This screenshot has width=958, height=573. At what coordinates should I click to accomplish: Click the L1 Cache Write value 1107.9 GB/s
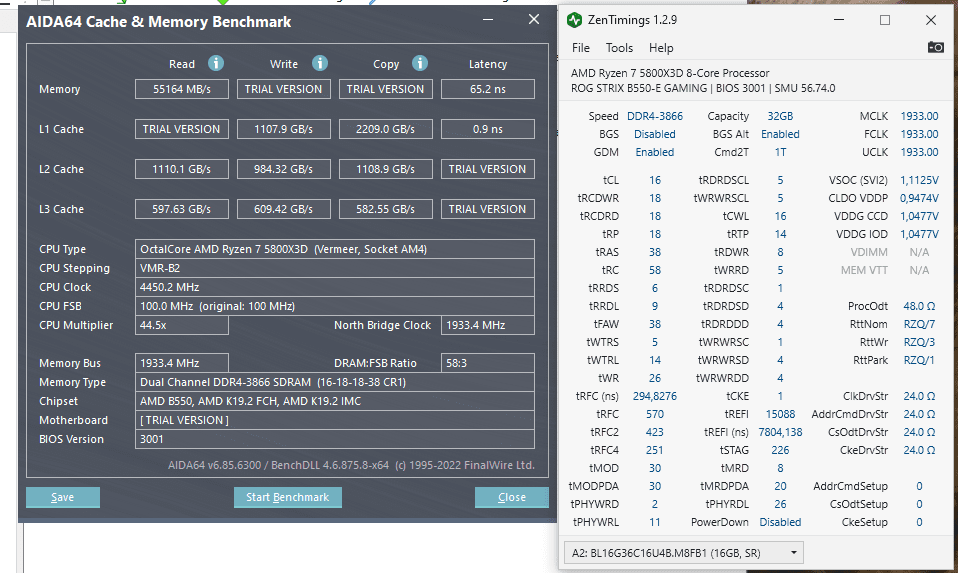pos(283,130)
